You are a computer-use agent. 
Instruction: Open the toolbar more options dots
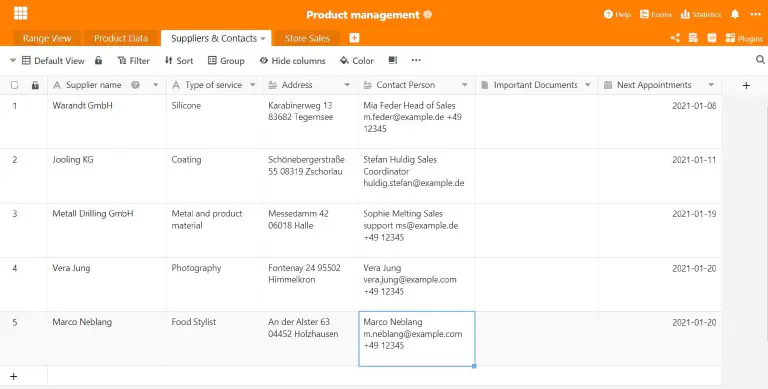pyautogui.click(x=416, y=60)
